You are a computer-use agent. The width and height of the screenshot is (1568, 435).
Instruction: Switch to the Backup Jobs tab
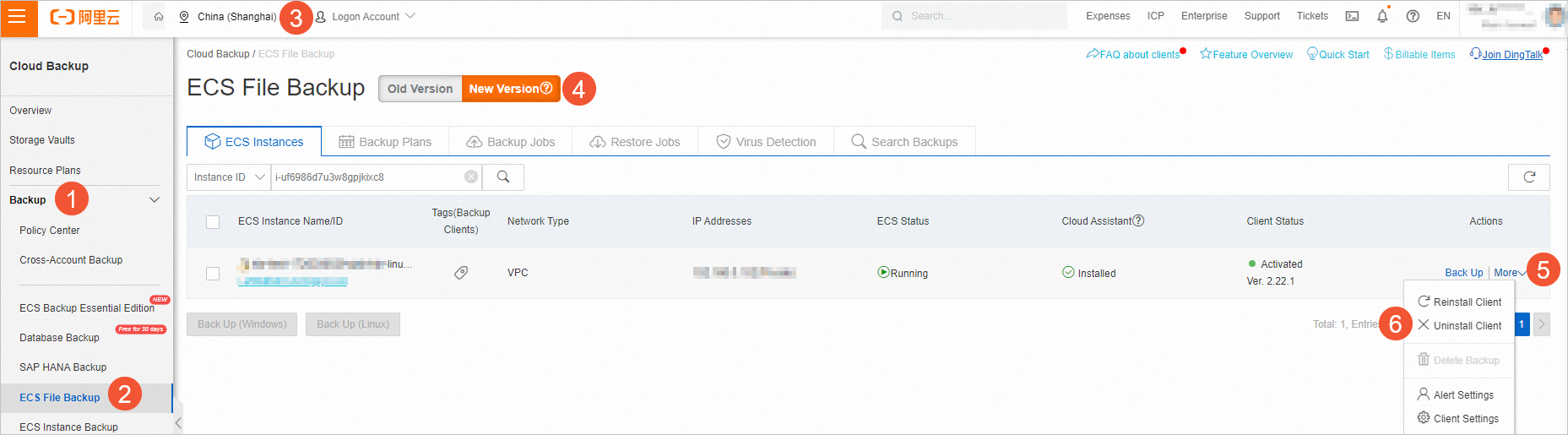tap(511, 142)
